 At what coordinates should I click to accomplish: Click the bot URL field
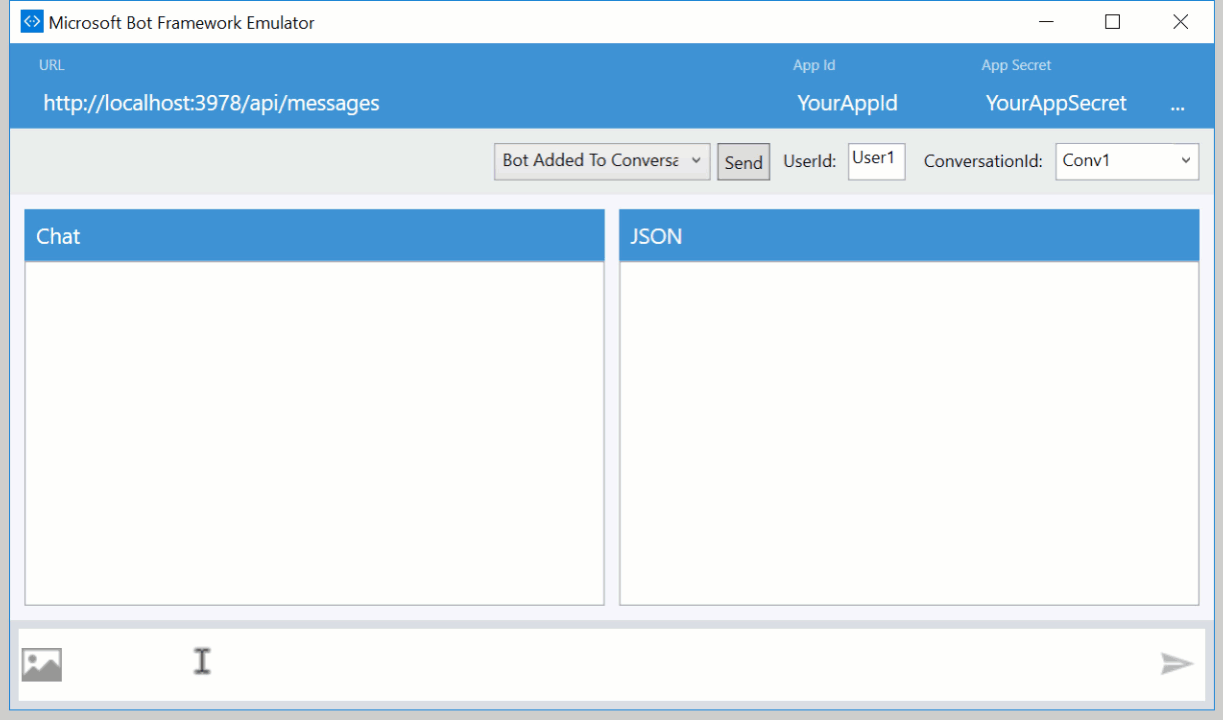(212, 102)
